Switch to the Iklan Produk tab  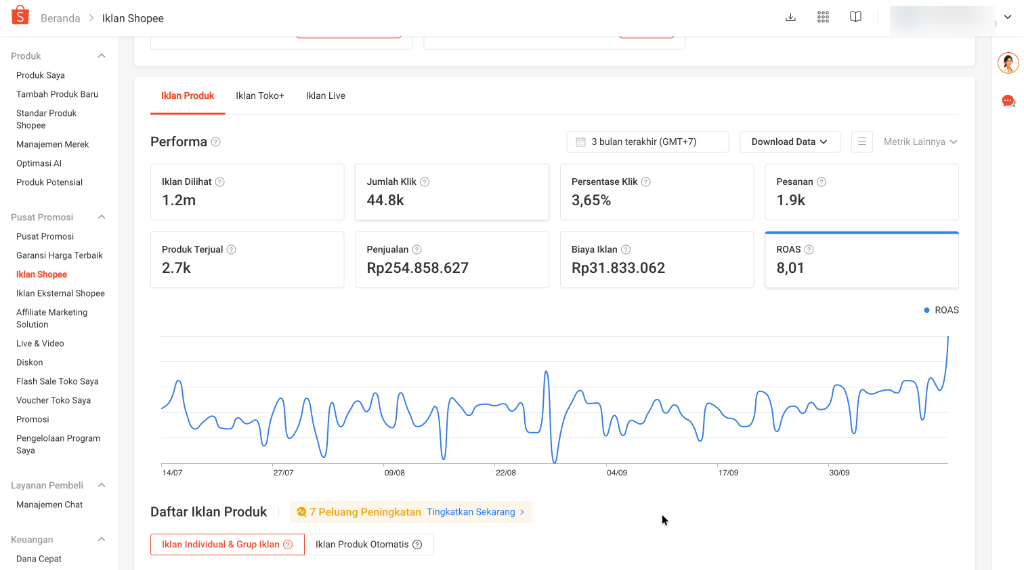pos(187,96)
